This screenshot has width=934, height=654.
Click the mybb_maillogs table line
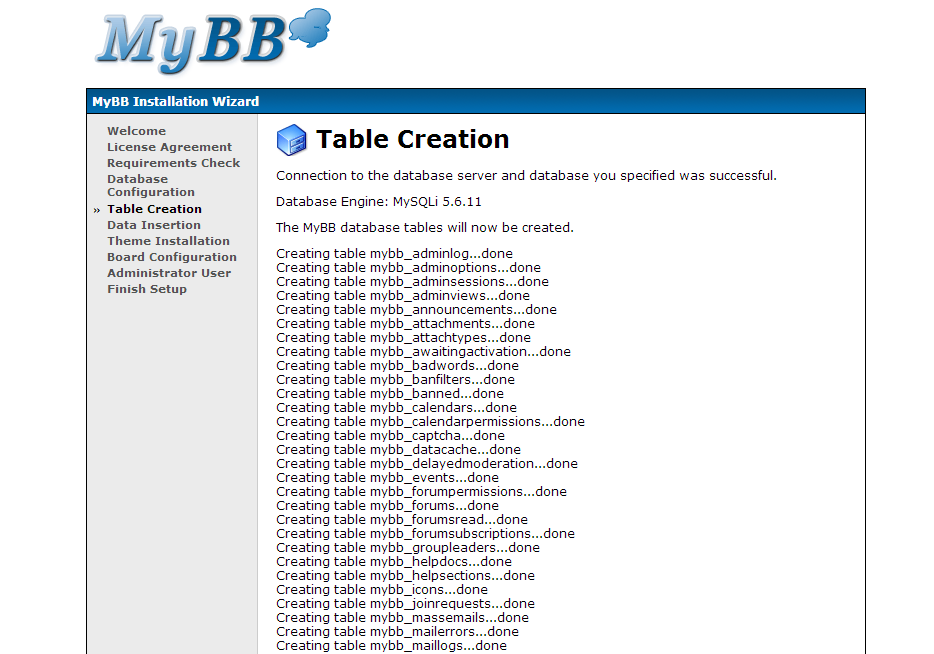coord(391,646)
